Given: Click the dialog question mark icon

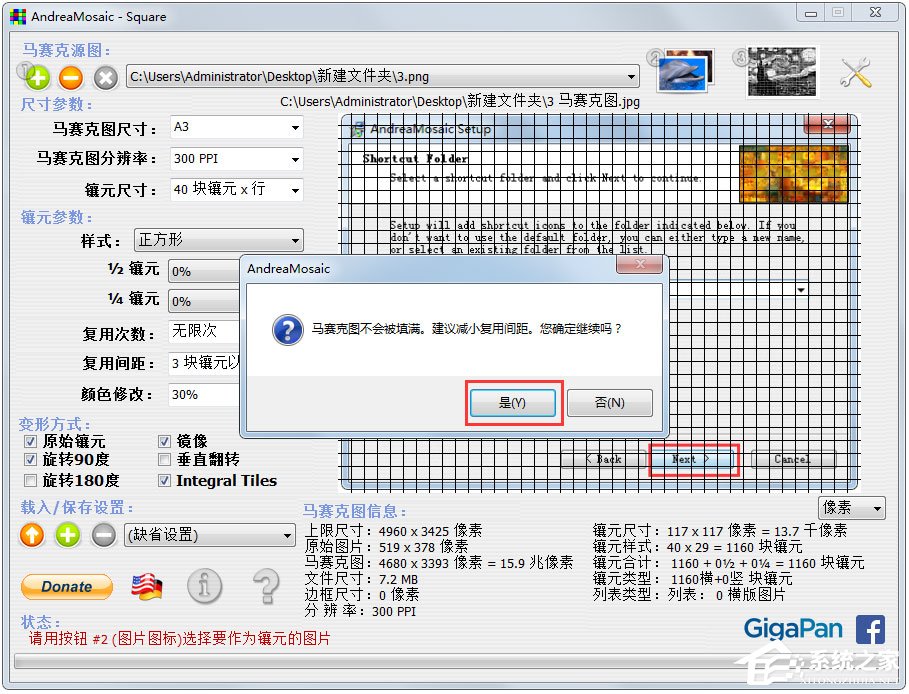Looking at the screenshot, I should tap(288, 329).
